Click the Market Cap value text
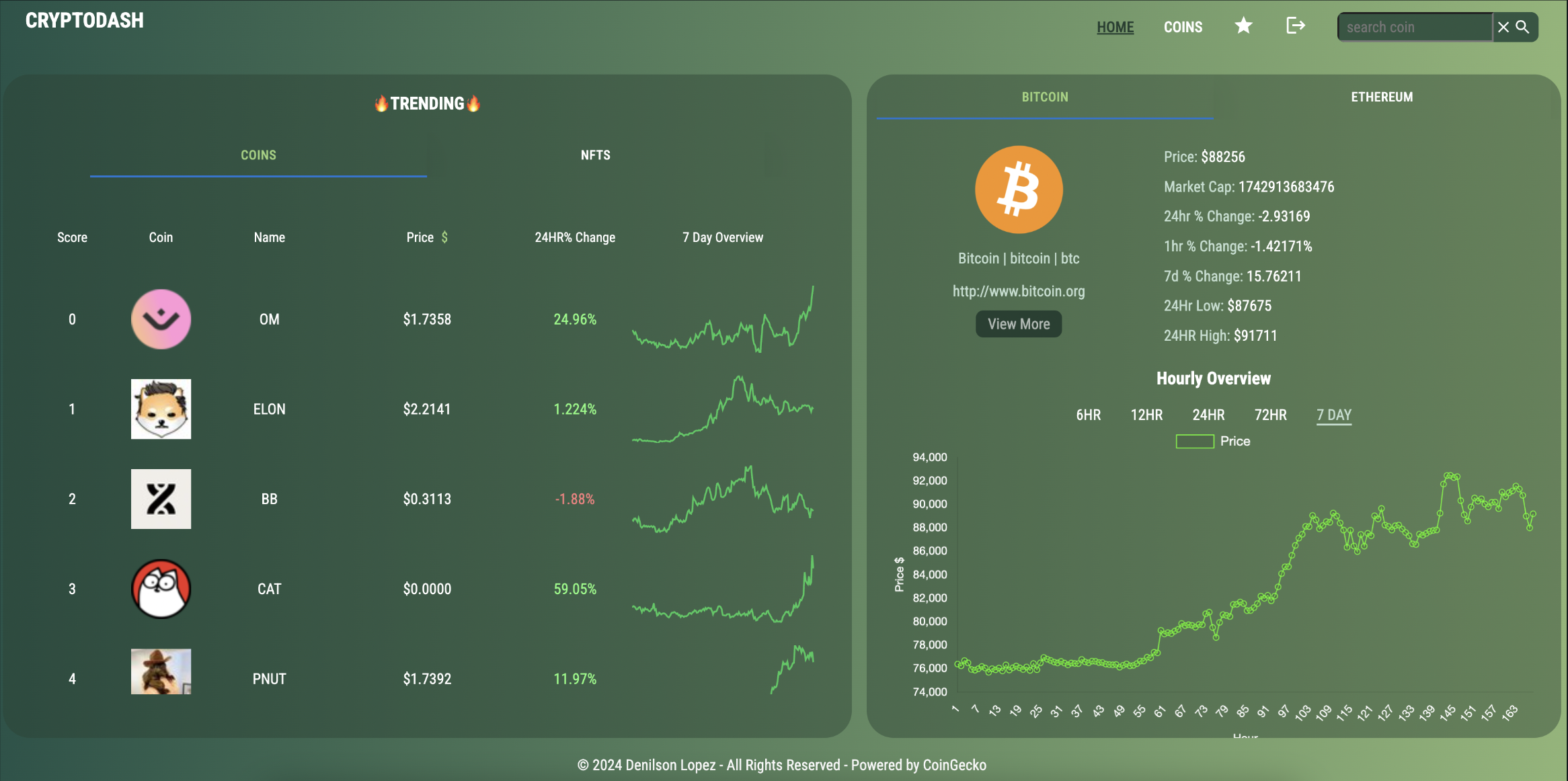This screenshot has width=1568, height=781. [1286, 187]
